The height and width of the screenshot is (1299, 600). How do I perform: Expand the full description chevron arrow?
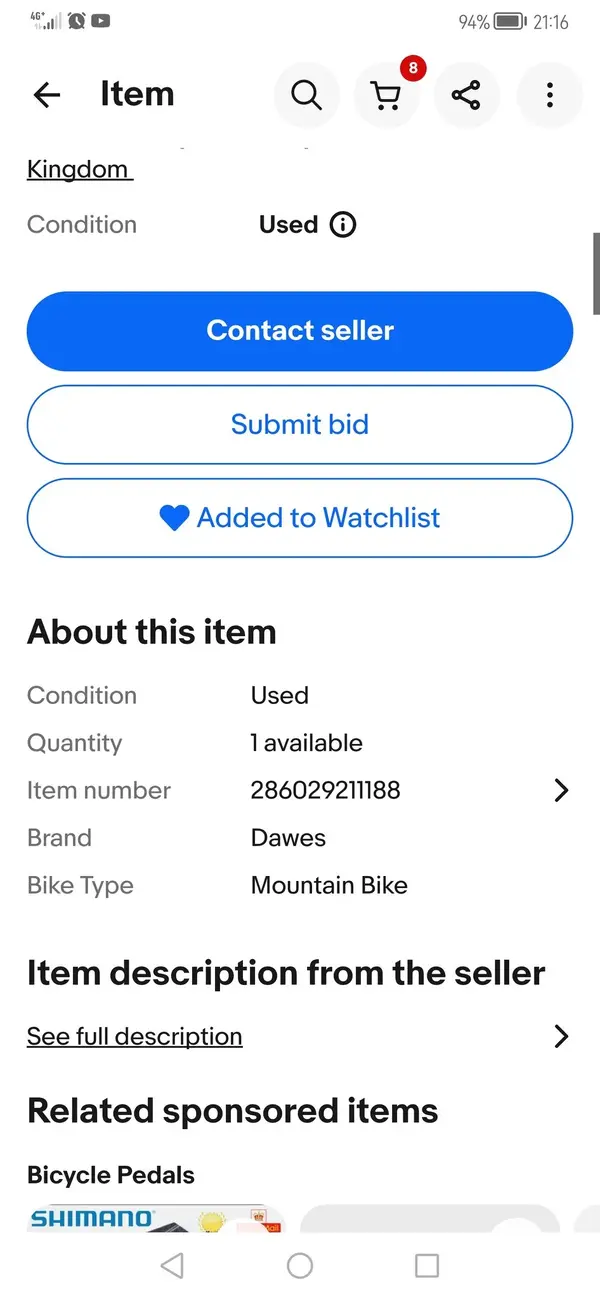click(x=561, y=1036)
